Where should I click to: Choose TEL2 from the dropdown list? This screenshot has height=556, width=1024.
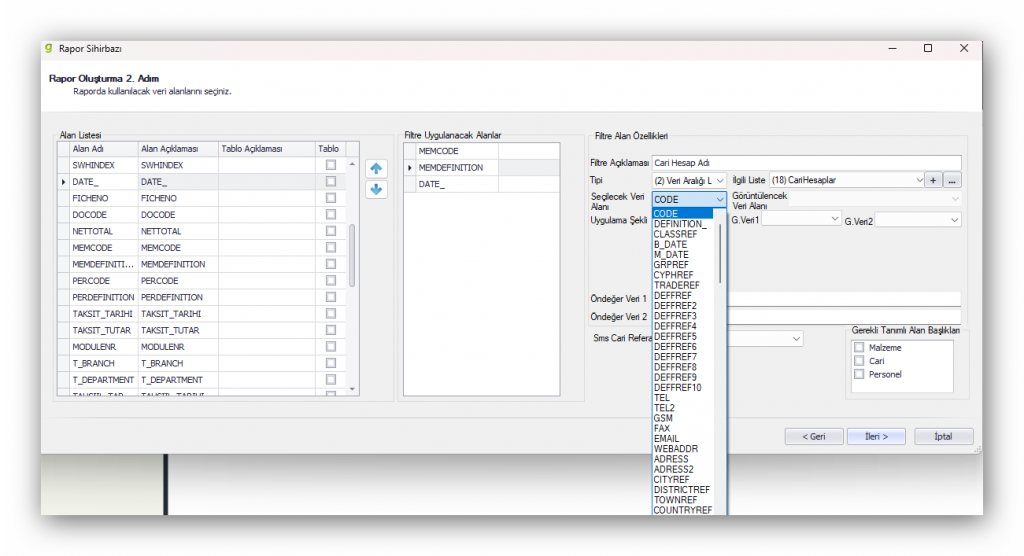(664, 408)
